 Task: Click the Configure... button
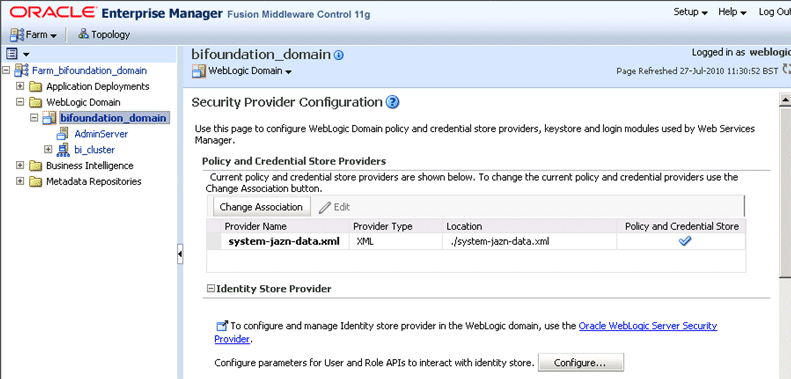click(x=581, y=362)
